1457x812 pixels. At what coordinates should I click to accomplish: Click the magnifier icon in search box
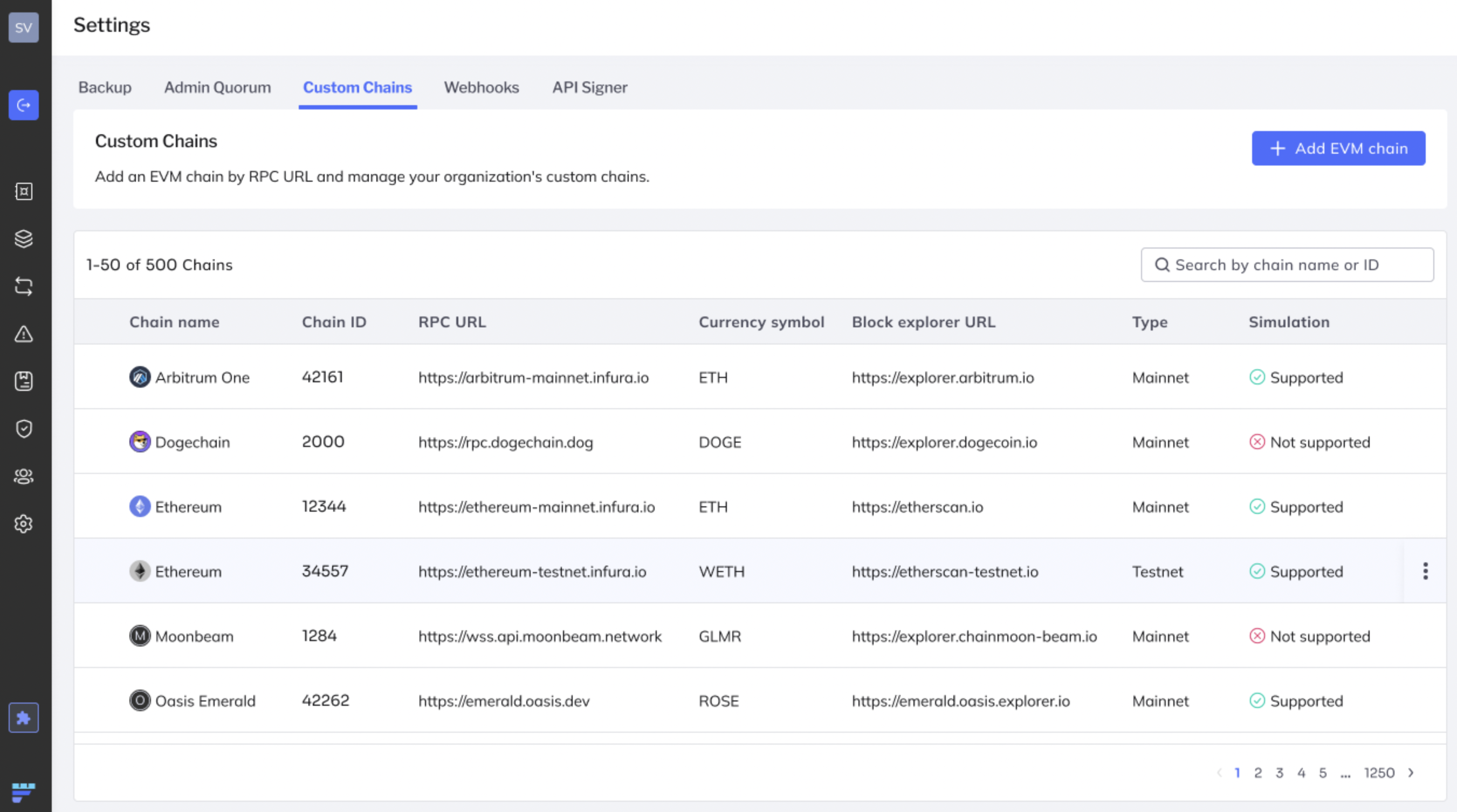[x=1162, y=265]
